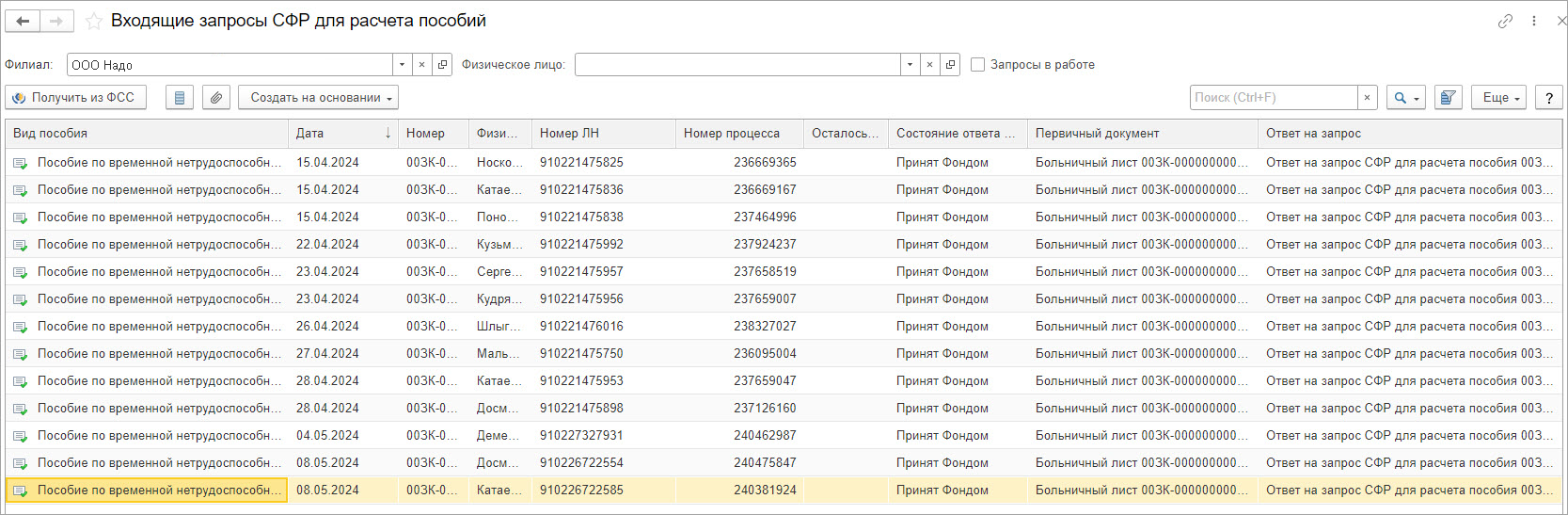This screenshot has height=515, width=1568.
Task: Click the list filter settings icon
Action: (x=1448, y=98)
